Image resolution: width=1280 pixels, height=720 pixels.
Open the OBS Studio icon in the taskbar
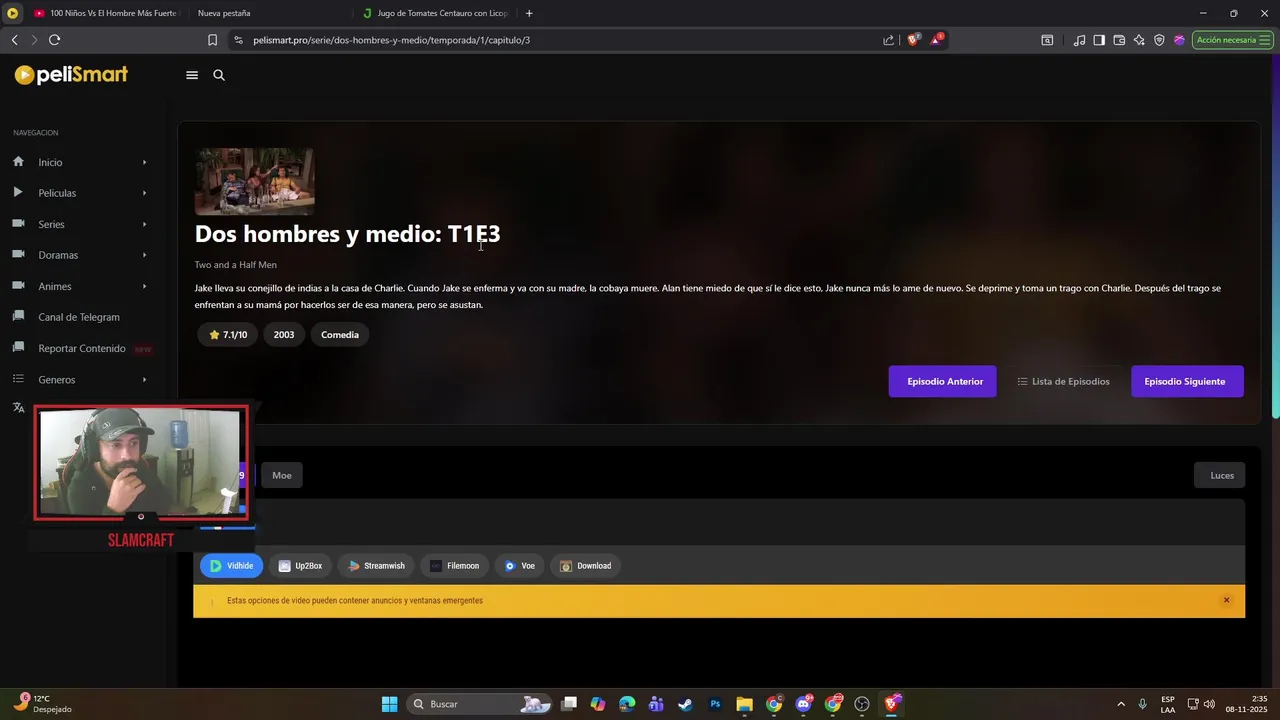(x=862, y=704)
